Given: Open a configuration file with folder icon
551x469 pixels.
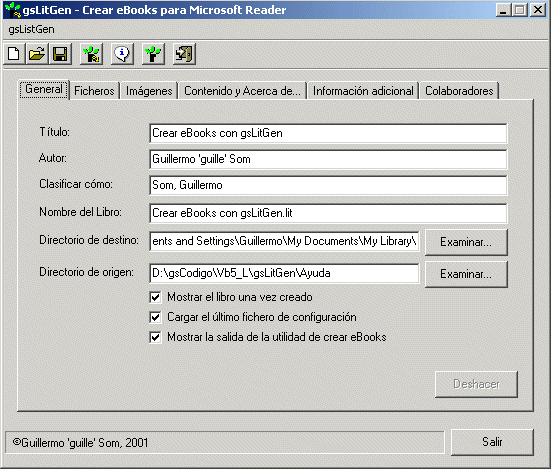Looking at the screenshot, I should click(x=37, y=54).
